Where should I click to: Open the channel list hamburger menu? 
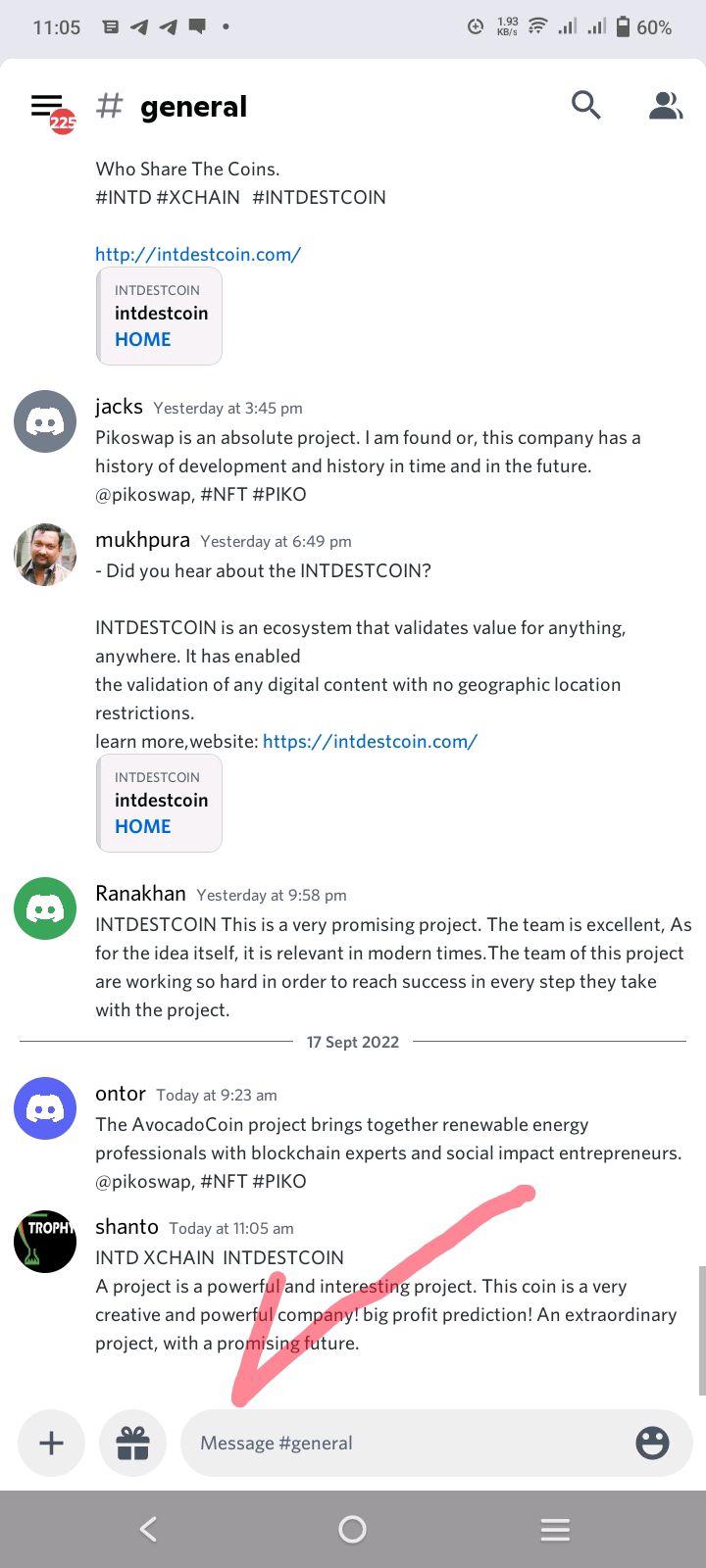tap(47, 107)
